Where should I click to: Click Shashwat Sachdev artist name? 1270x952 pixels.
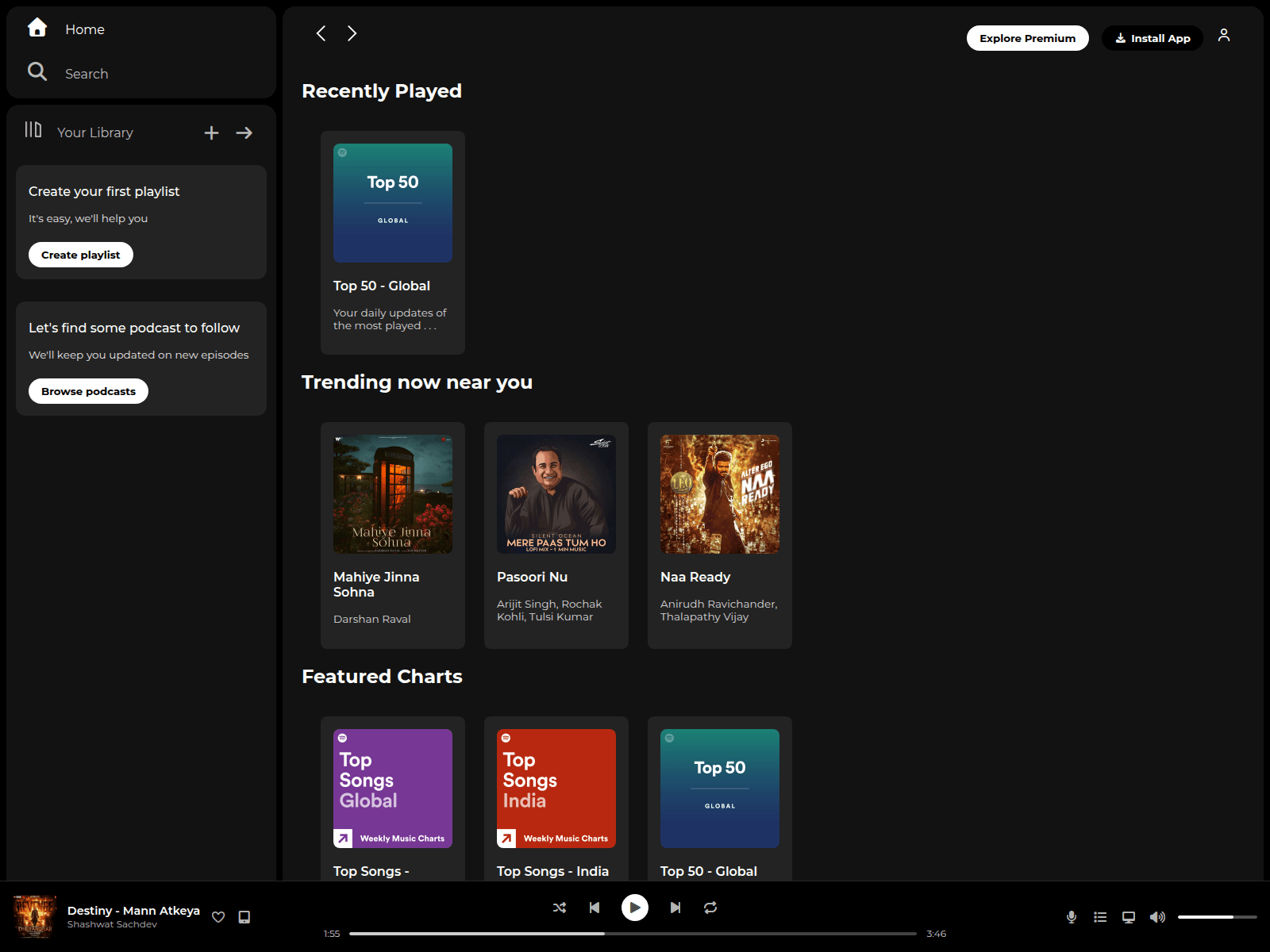tap(112, 924)
